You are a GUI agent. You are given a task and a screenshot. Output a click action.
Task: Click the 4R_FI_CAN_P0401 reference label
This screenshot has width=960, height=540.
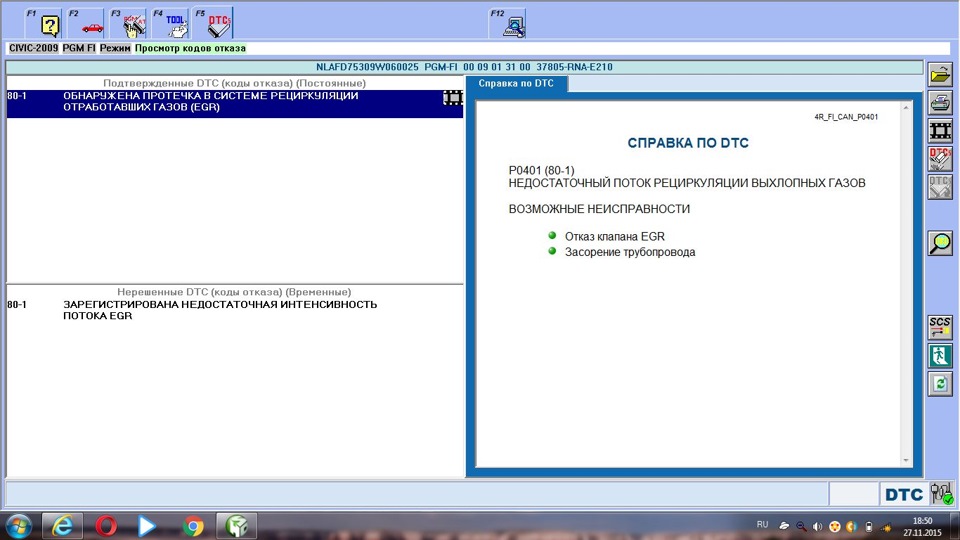click(846, 117)
